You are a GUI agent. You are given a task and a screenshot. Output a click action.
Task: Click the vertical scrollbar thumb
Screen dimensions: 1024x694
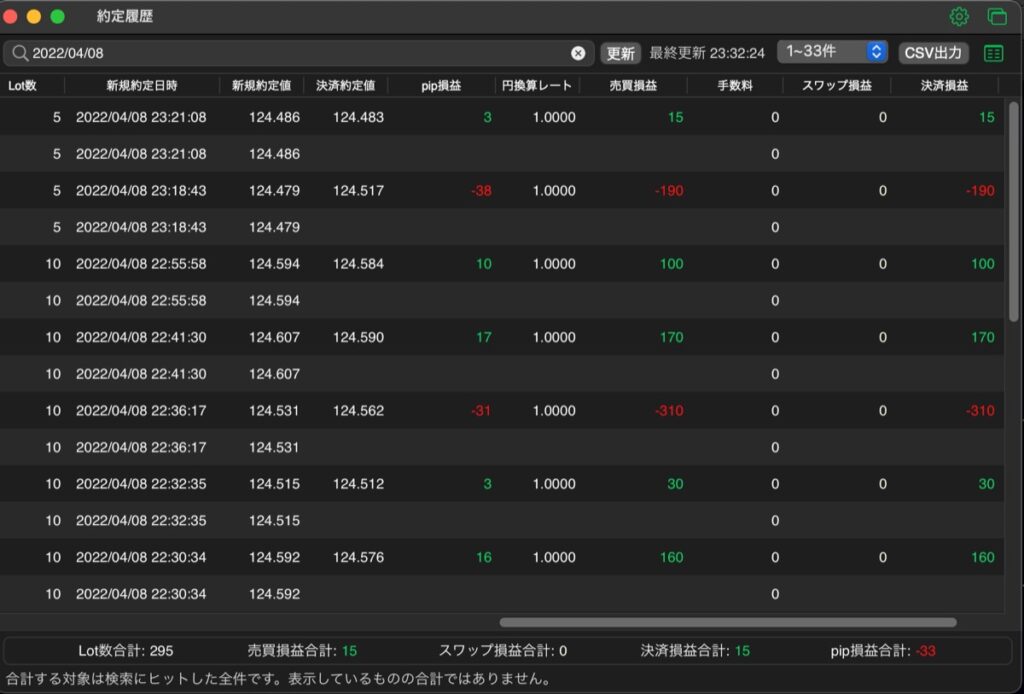(x=1014, y=212)
